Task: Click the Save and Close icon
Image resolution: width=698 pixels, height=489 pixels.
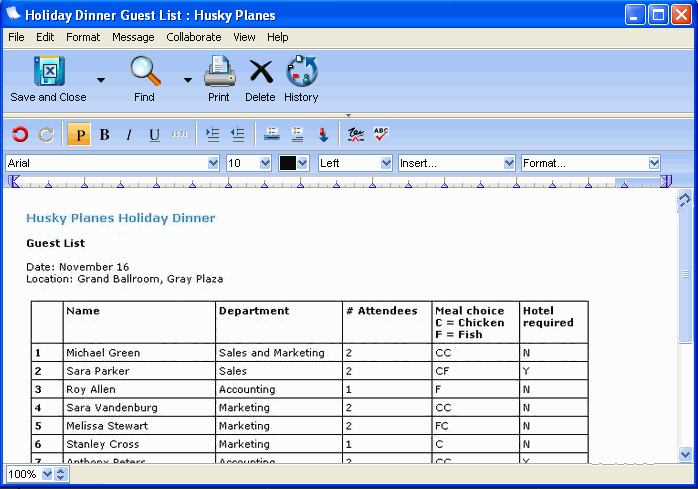Action: [48, 72]
